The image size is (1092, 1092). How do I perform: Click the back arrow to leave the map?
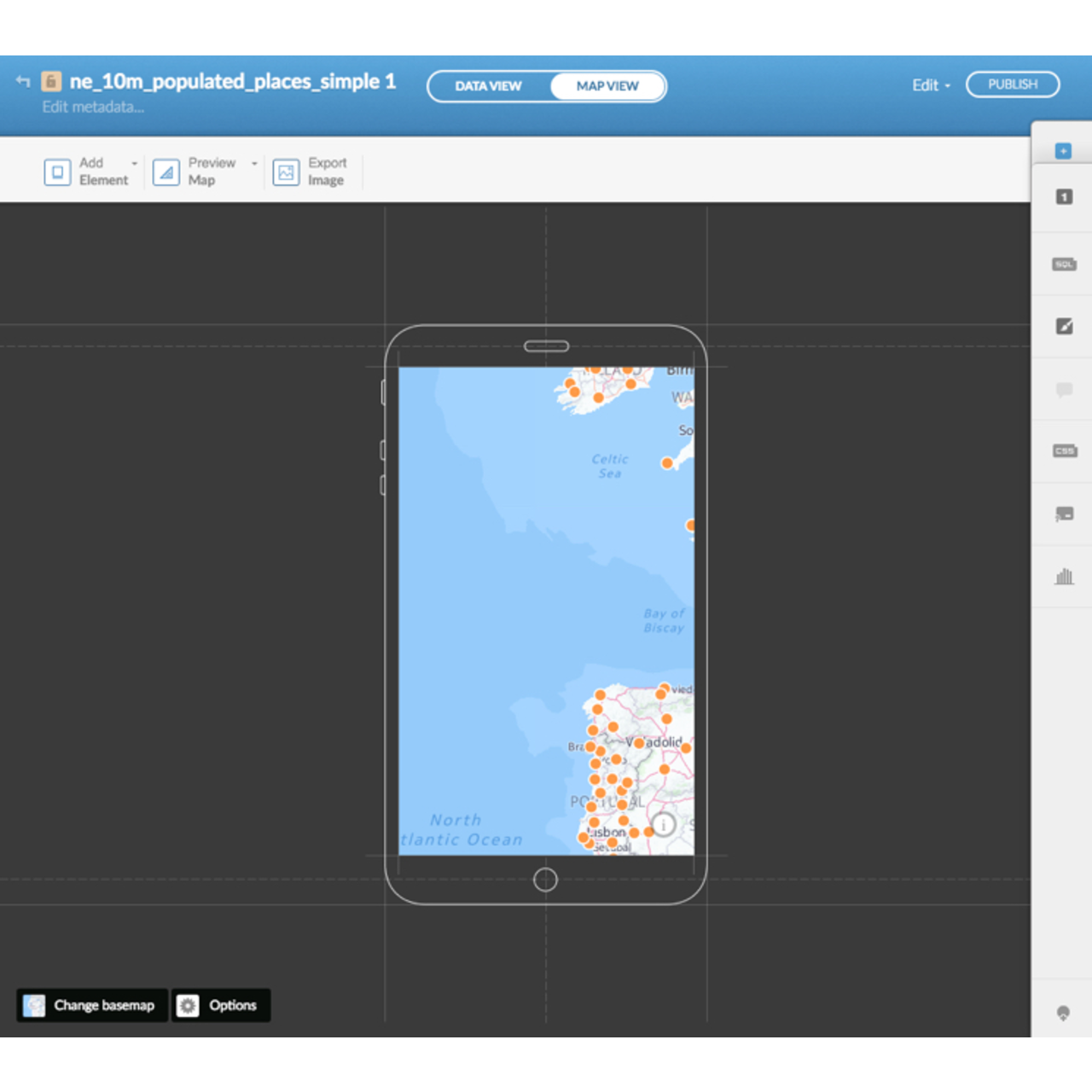click(21, 80)
